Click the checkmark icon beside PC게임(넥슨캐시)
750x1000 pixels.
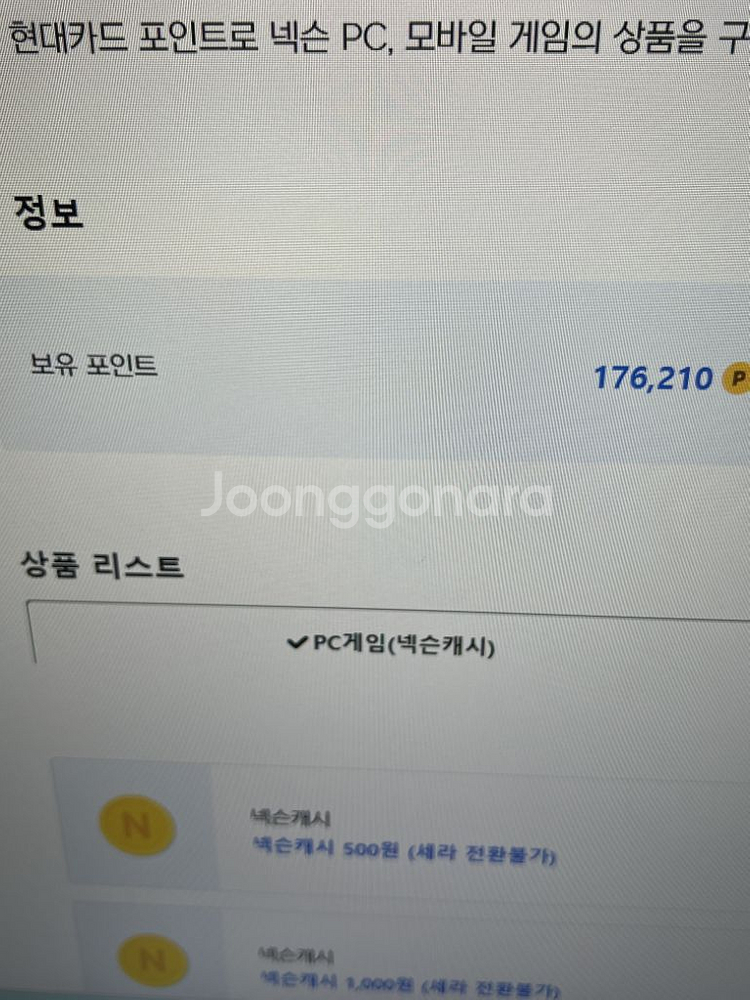pyautogui.click(x=298, y=642)
